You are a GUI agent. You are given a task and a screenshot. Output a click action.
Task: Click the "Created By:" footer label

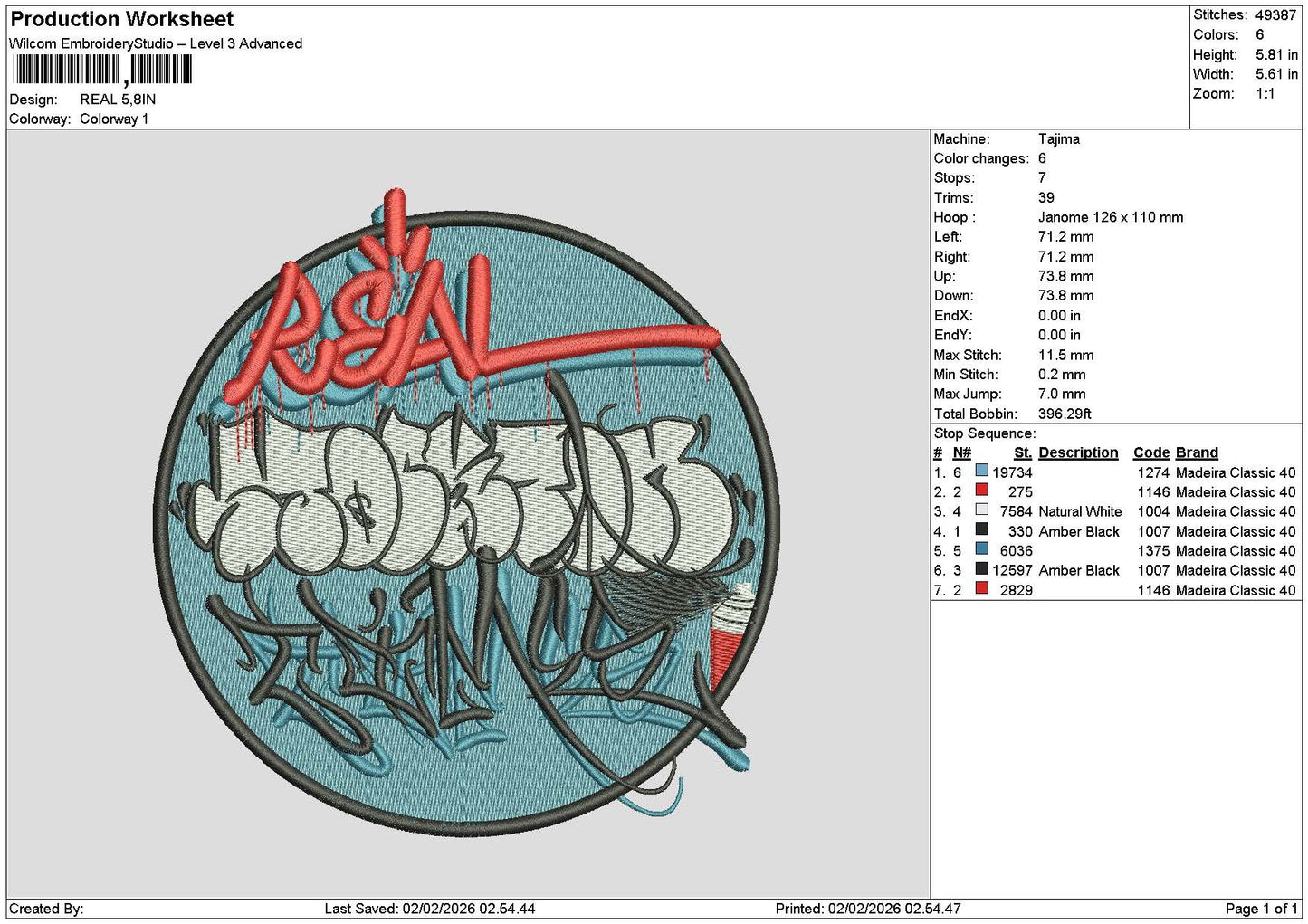pyautogui.click(x=46, y=909)
